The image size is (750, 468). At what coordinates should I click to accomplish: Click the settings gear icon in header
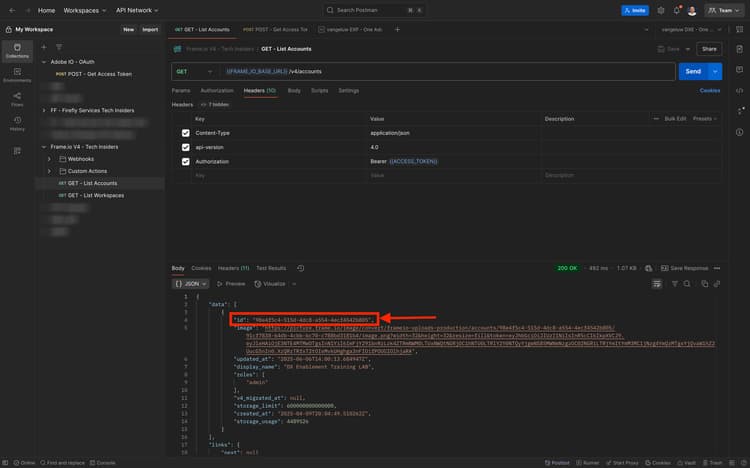[661, 10]
